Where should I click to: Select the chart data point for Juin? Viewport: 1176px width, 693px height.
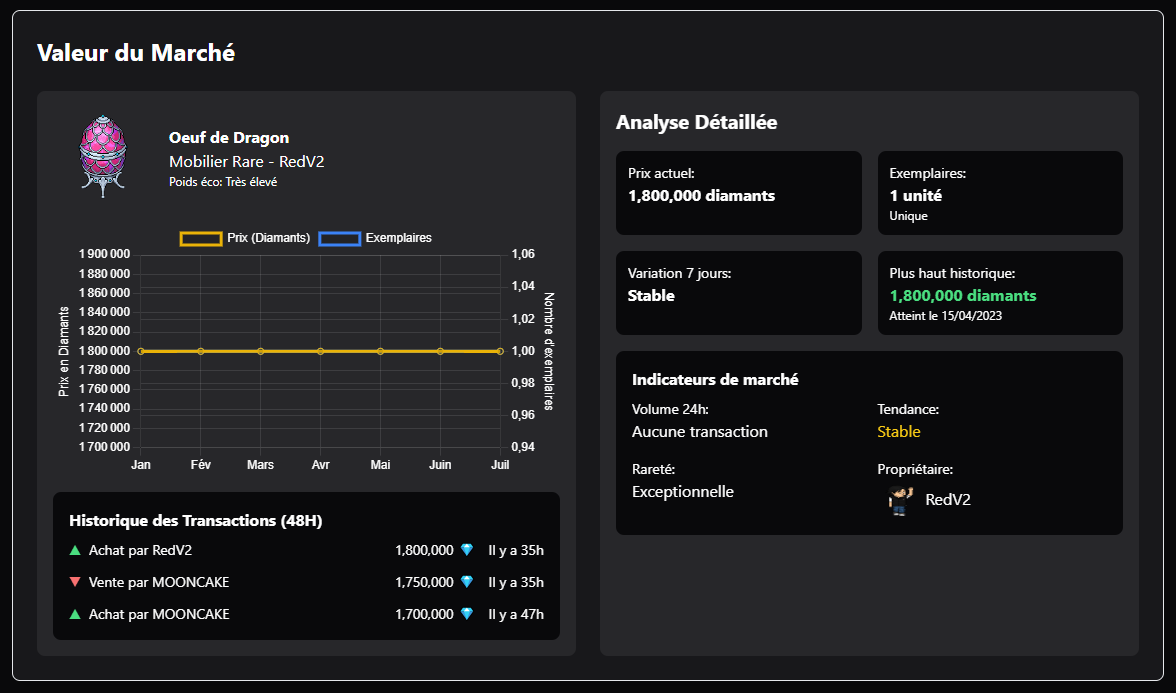click(440, 351)
